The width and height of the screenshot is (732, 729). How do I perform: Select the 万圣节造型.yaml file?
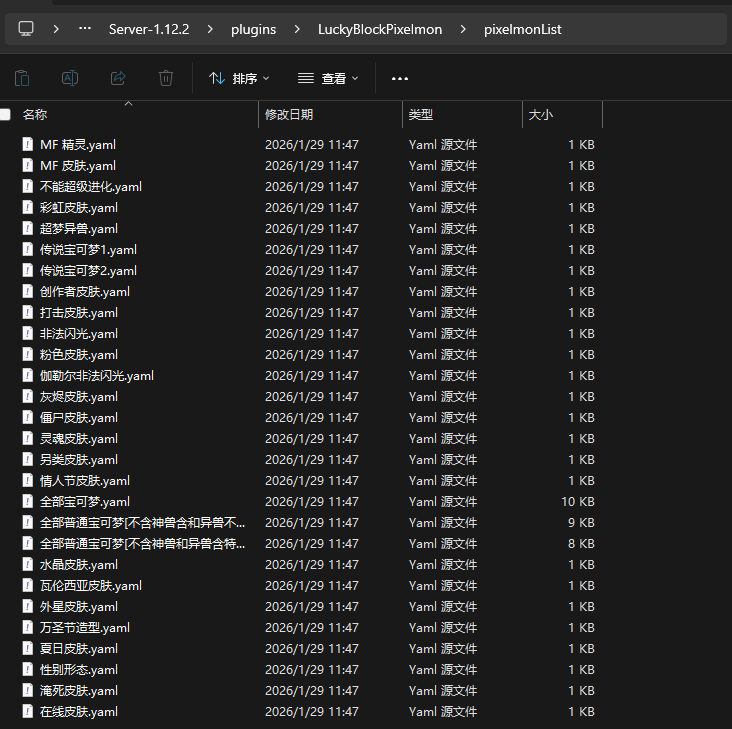(x=85, y=628)
